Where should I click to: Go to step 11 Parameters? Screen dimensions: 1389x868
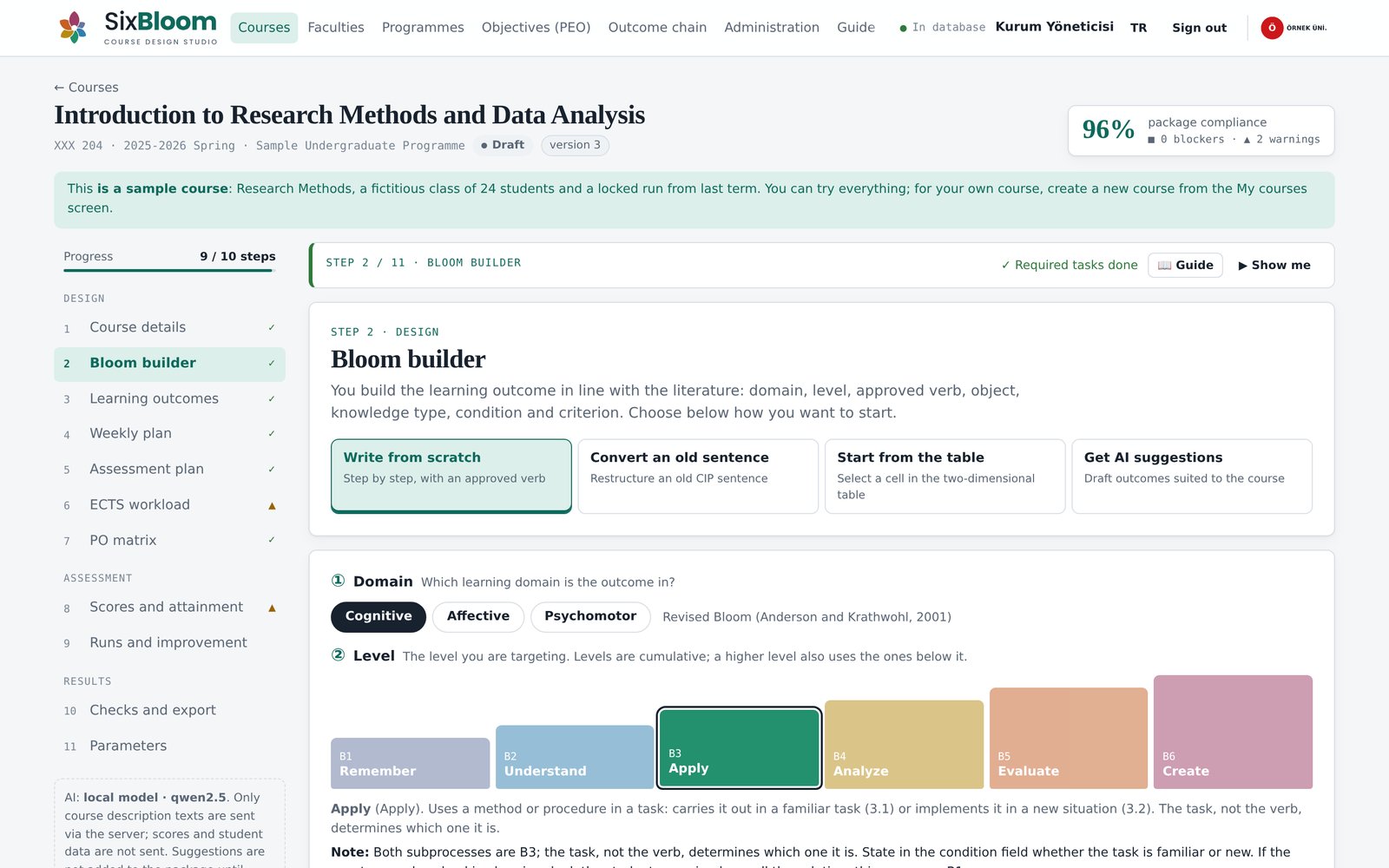click(x=169, y=746)
